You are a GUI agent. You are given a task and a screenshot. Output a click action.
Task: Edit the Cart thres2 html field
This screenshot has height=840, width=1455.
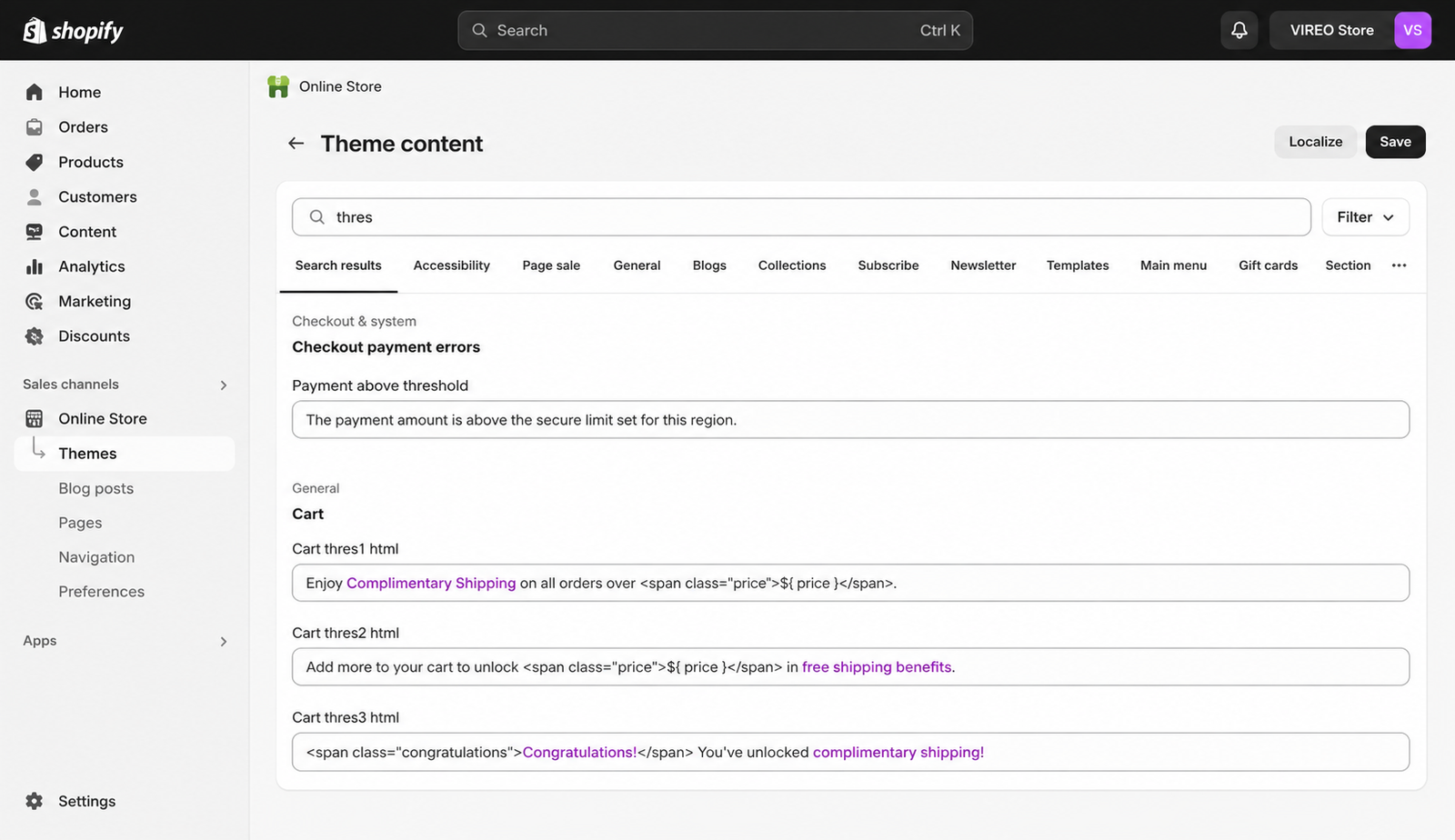[850, 666]
